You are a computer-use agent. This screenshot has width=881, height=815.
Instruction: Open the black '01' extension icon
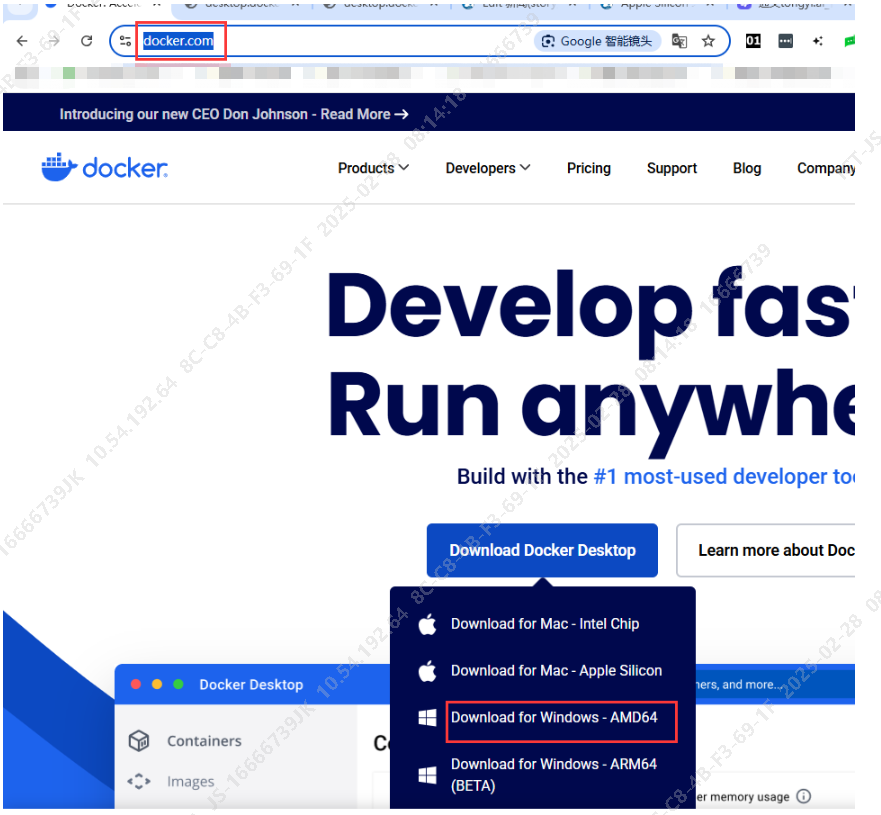pos(753,40)
